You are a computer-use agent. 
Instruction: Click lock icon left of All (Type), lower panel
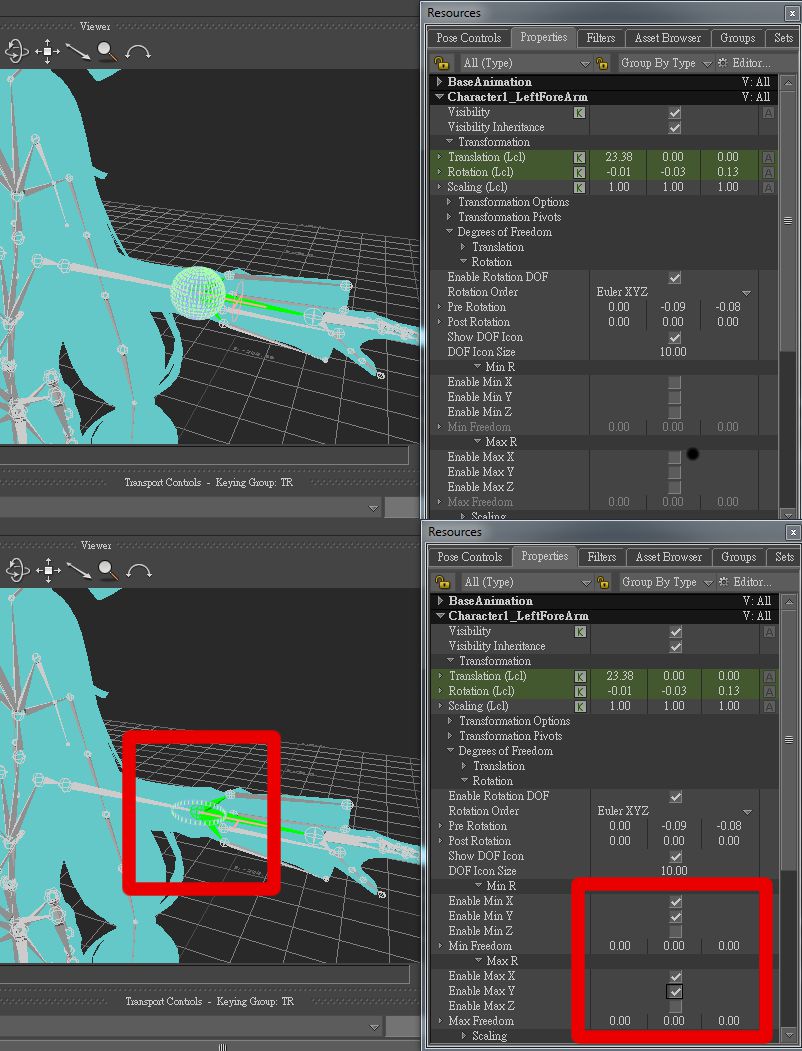pos(442,582)
